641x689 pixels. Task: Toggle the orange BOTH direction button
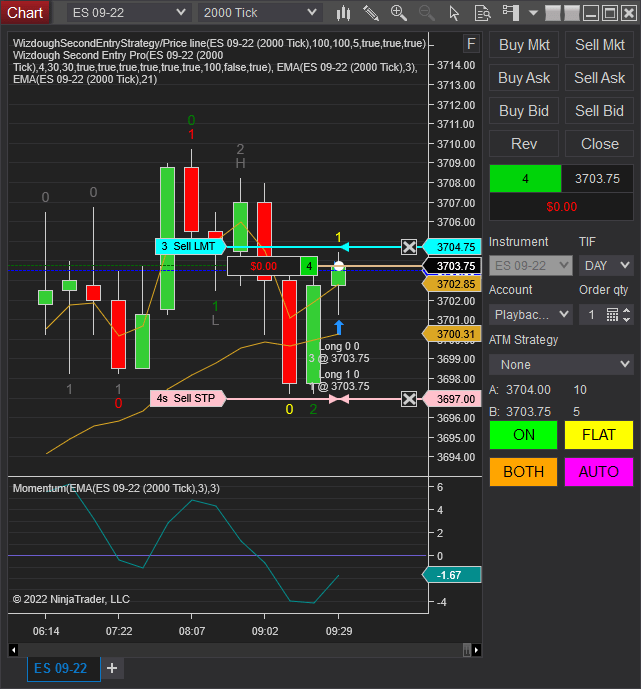[x=523, y=472]
